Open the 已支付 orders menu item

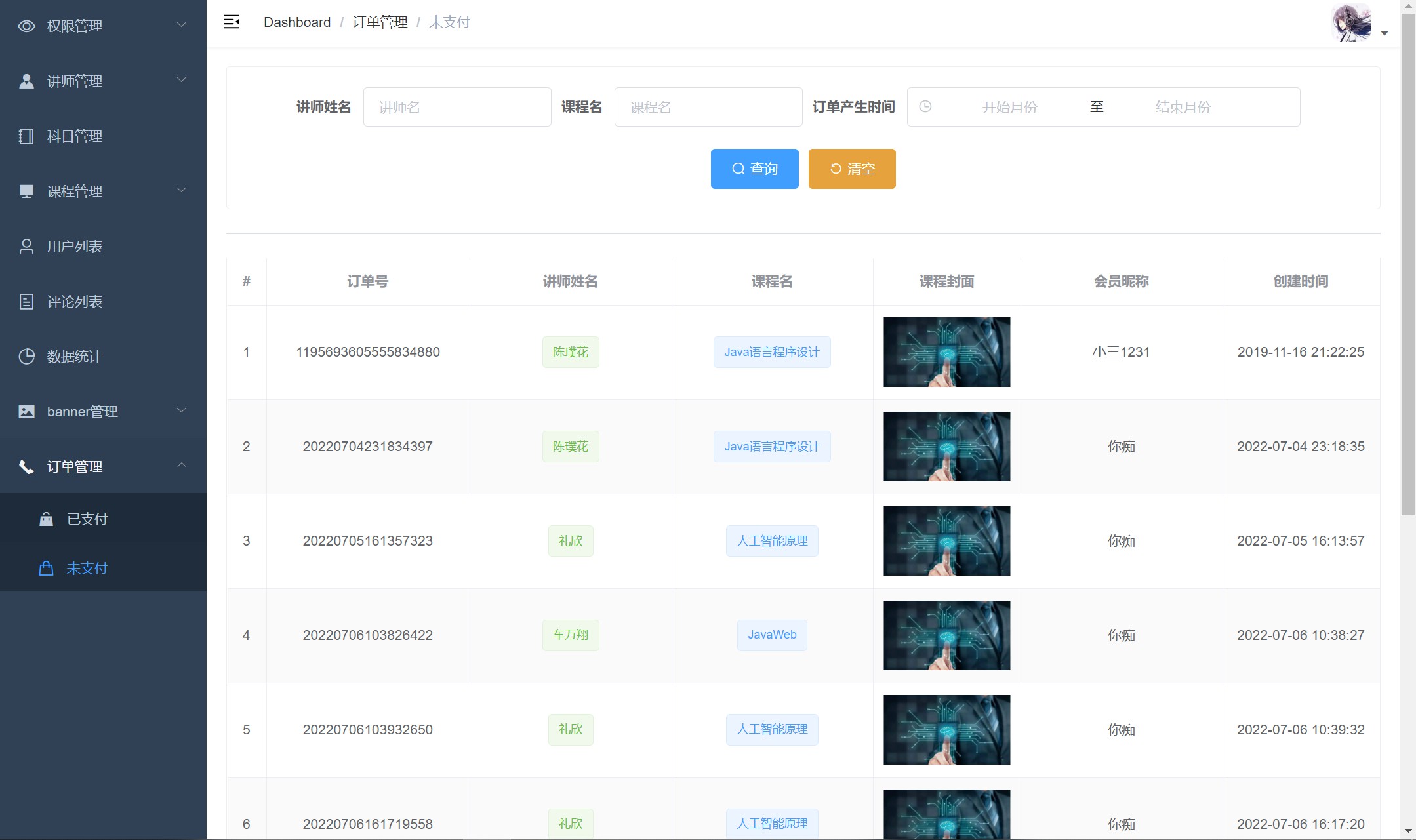(87, 519)
